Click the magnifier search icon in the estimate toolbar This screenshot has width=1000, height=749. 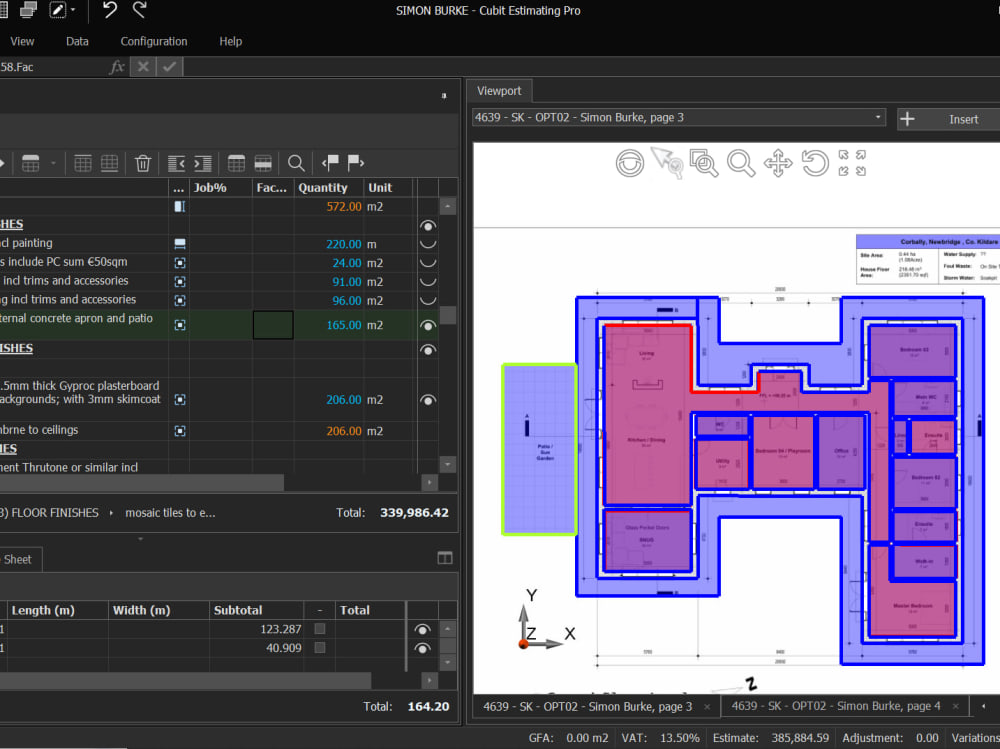296,163
